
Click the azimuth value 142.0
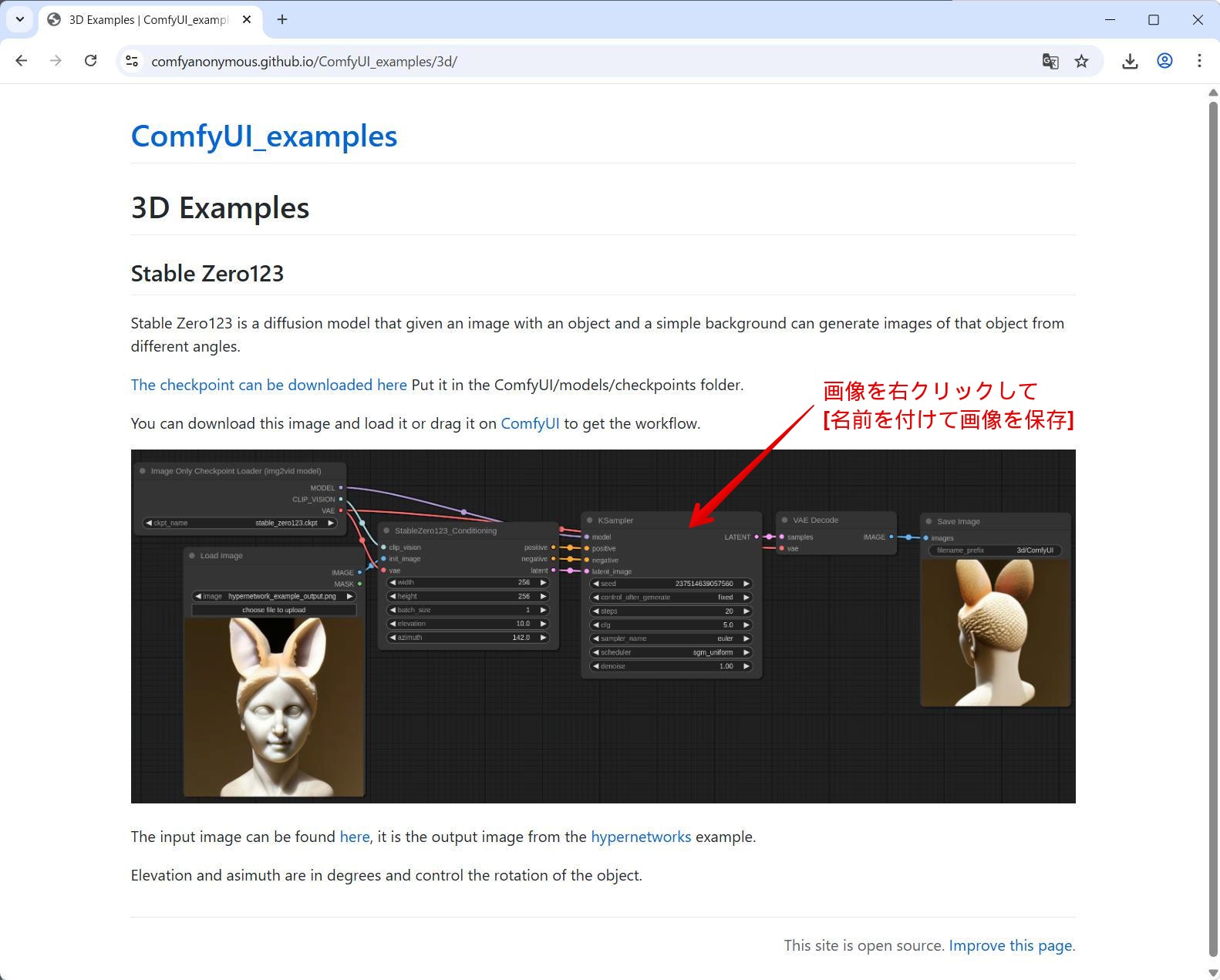[x=521, y=638]
